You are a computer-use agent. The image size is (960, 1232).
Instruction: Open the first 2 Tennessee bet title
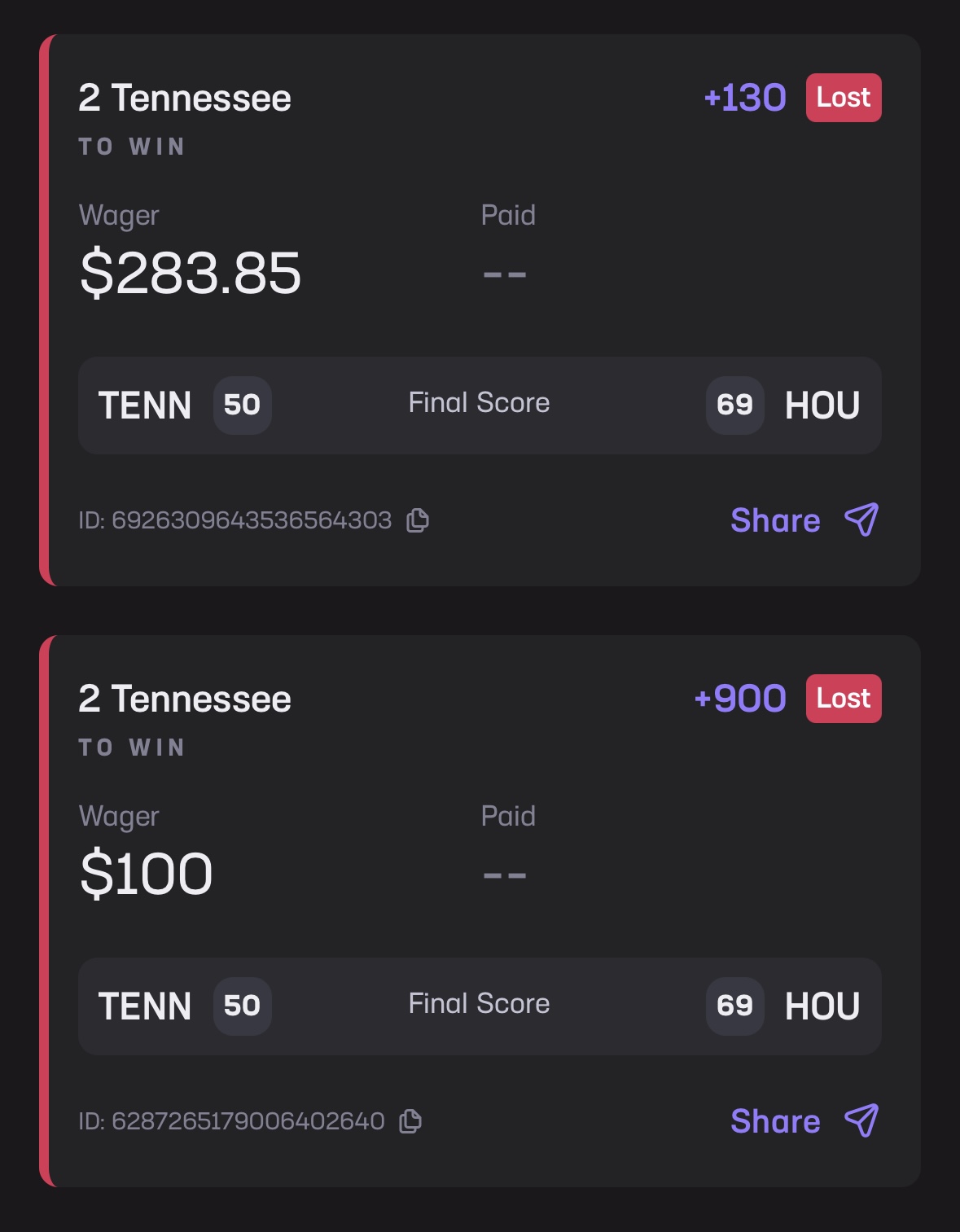185,99
